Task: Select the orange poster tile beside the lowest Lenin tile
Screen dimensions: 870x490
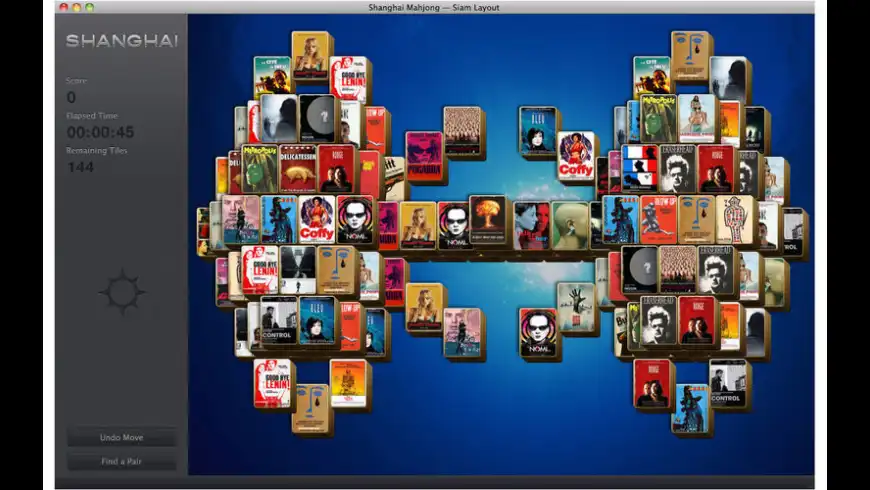Action: click(x=348, y=383)
